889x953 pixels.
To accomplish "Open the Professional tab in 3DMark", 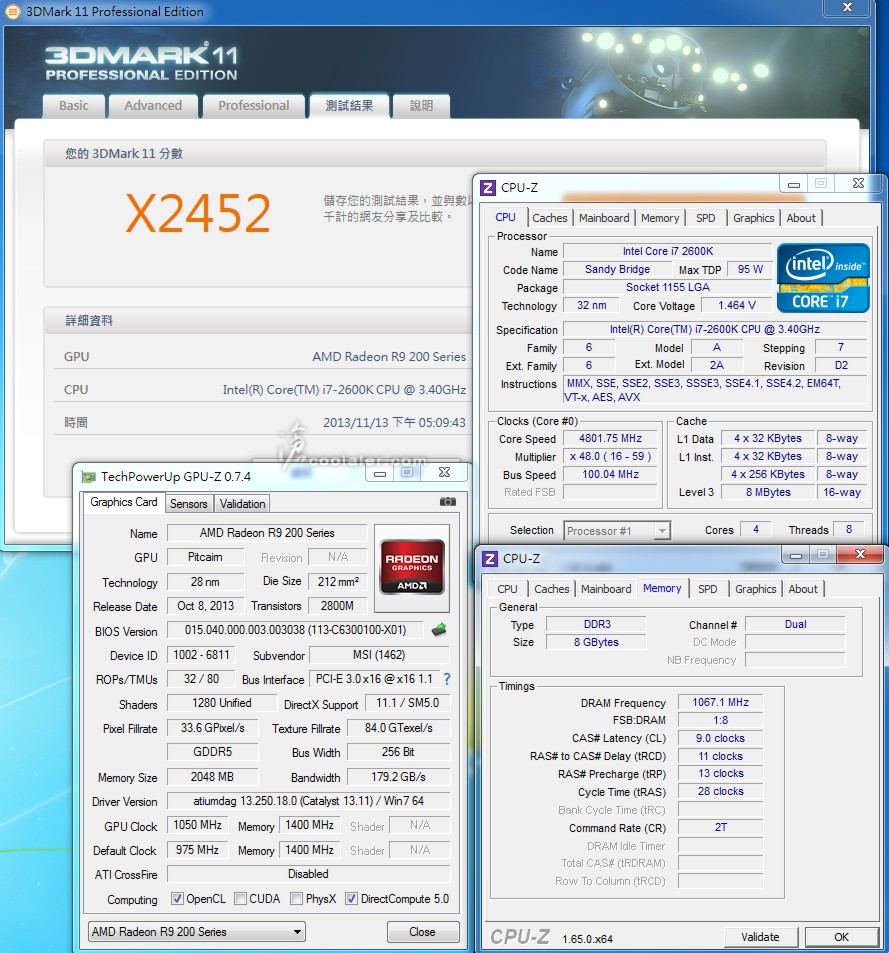I will click(x=254, y=106).
